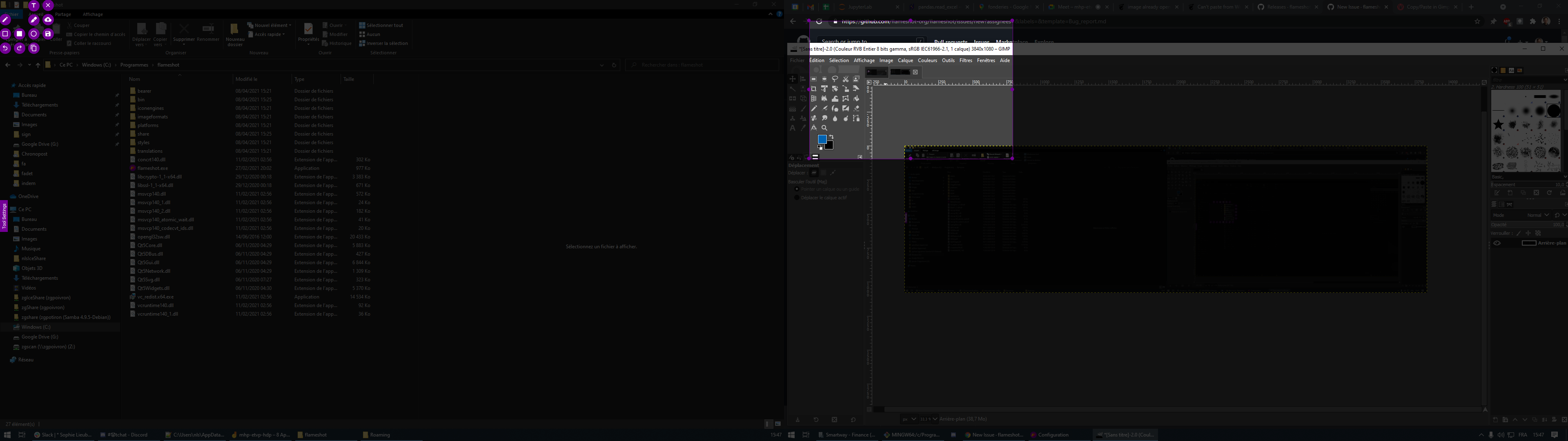Viewport: 1568px width, 441px height.
Task: Open the brush 'filtre' dropdown arrow
Action: tap(1566, 80)
